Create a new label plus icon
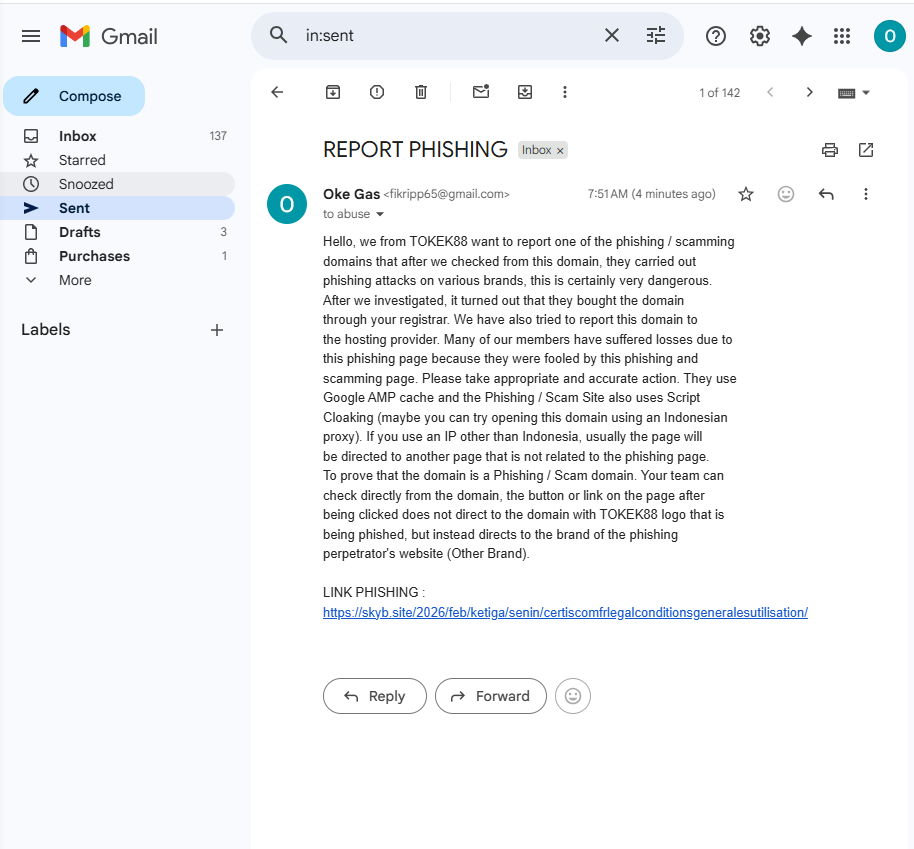Screen dimensions: 914x849 coord(217,330)
